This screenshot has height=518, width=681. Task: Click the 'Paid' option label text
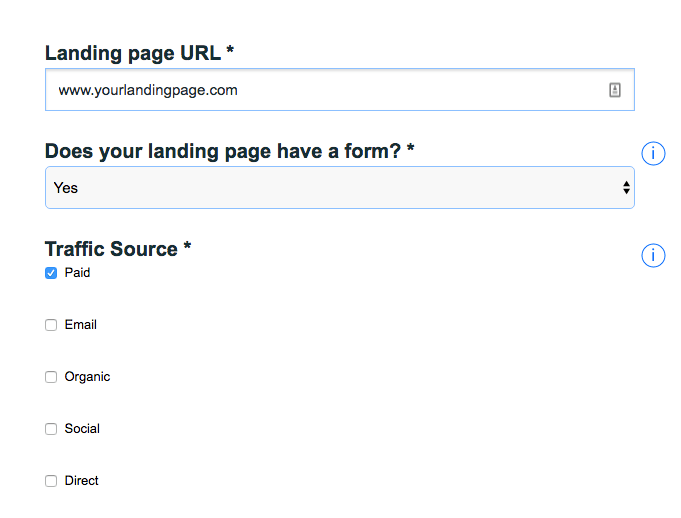[77, 273]
